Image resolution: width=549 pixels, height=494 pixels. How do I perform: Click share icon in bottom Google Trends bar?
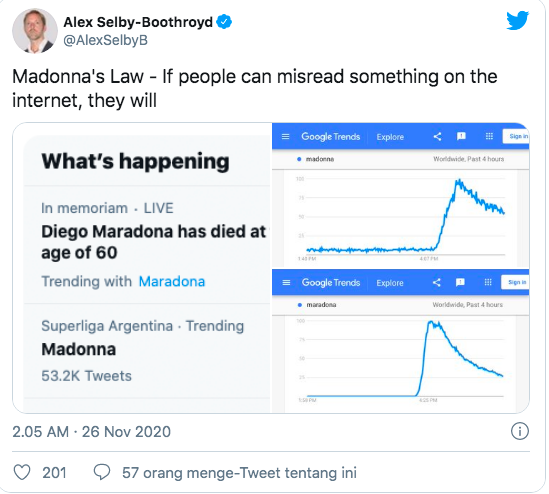click(437, 282)
